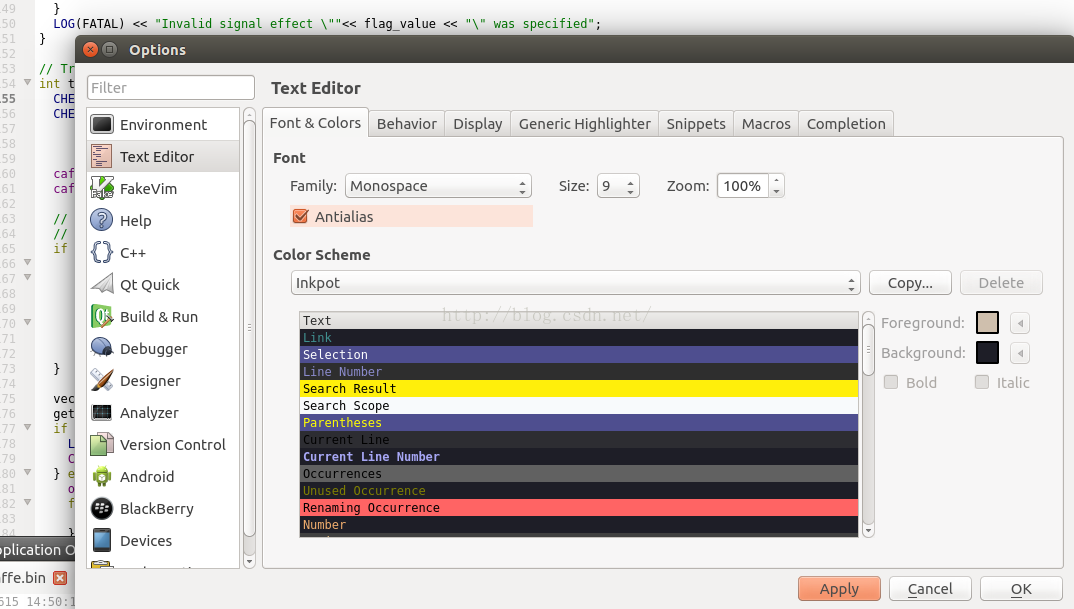This screenshot has width=1074, height=609.
Task: Switch to the Font & Colors tab
Action: pos(315,123)
